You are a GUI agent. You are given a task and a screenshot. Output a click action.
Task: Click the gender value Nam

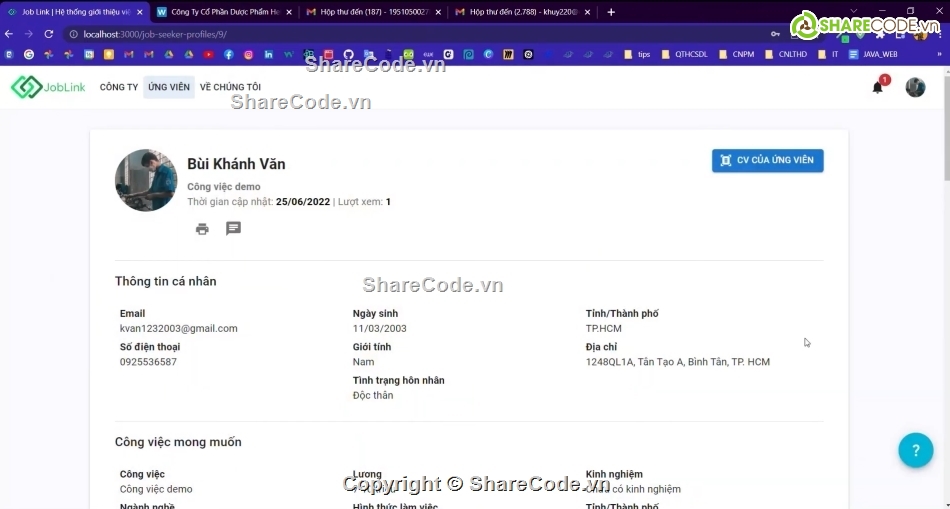[x=364, y=362]
